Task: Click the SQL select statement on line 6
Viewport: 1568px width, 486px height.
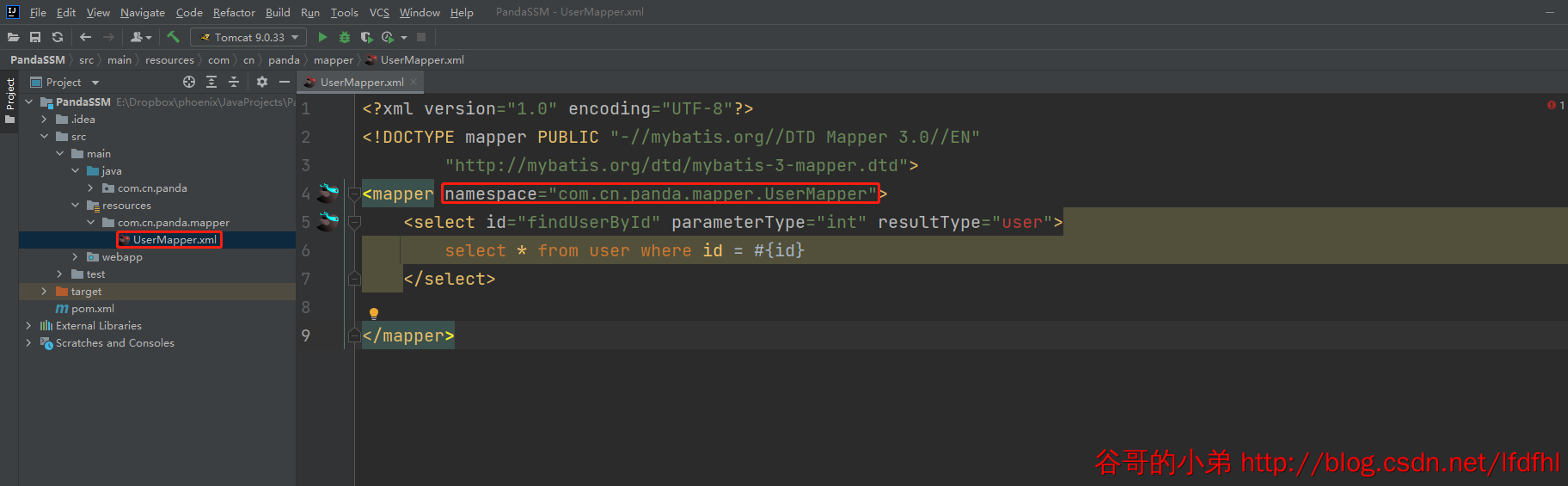Action: pos(625,251)
